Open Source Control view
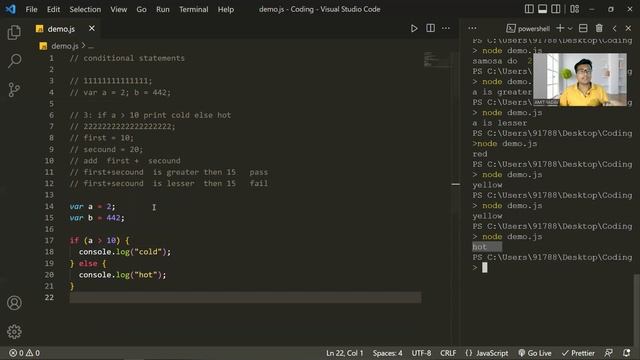The height and width of the screenshot is (360, 640). pyautogui.click(x=14, y=90)
